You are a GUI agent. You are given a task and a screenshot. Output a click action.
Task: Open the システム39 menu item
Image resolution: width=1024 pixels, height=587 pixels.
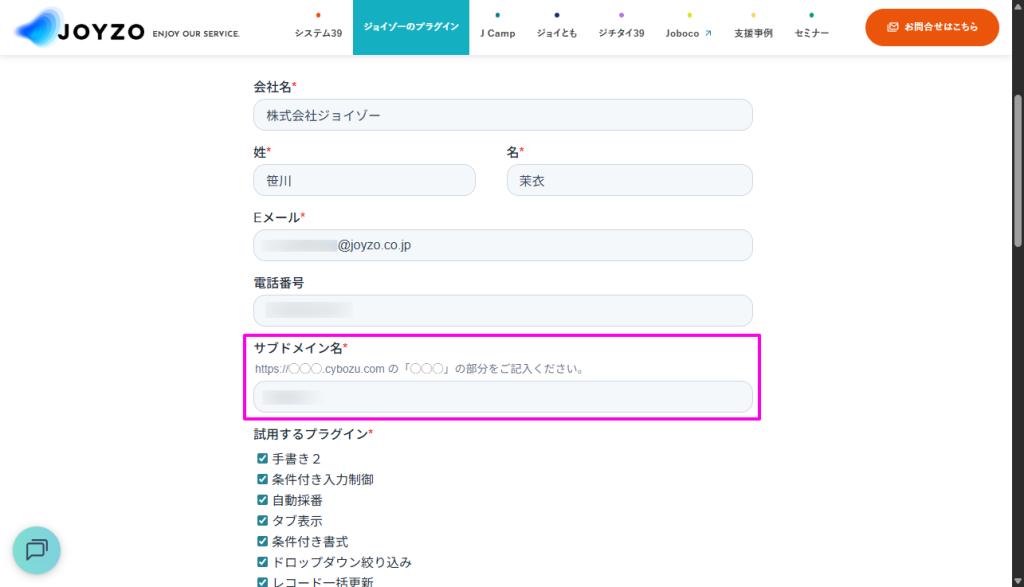(x=318, y=33)
